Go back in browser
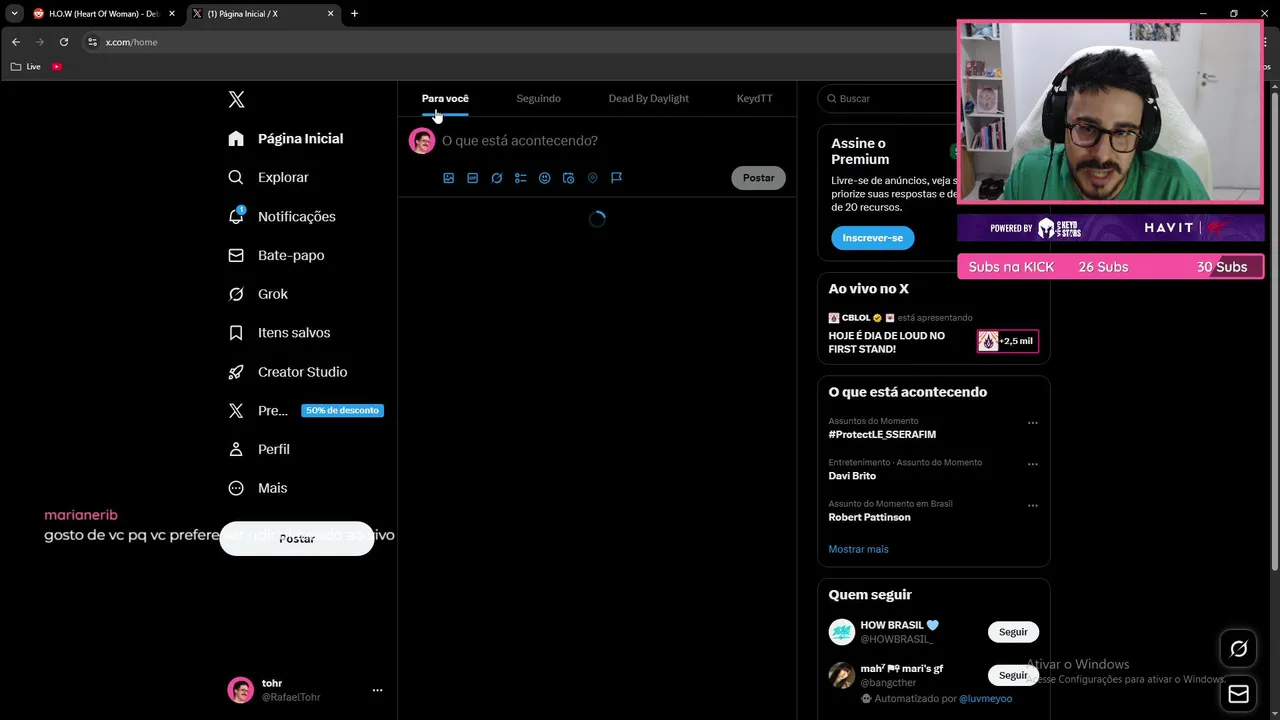This screenshot has height=720, width=1280. coord(16,42)
